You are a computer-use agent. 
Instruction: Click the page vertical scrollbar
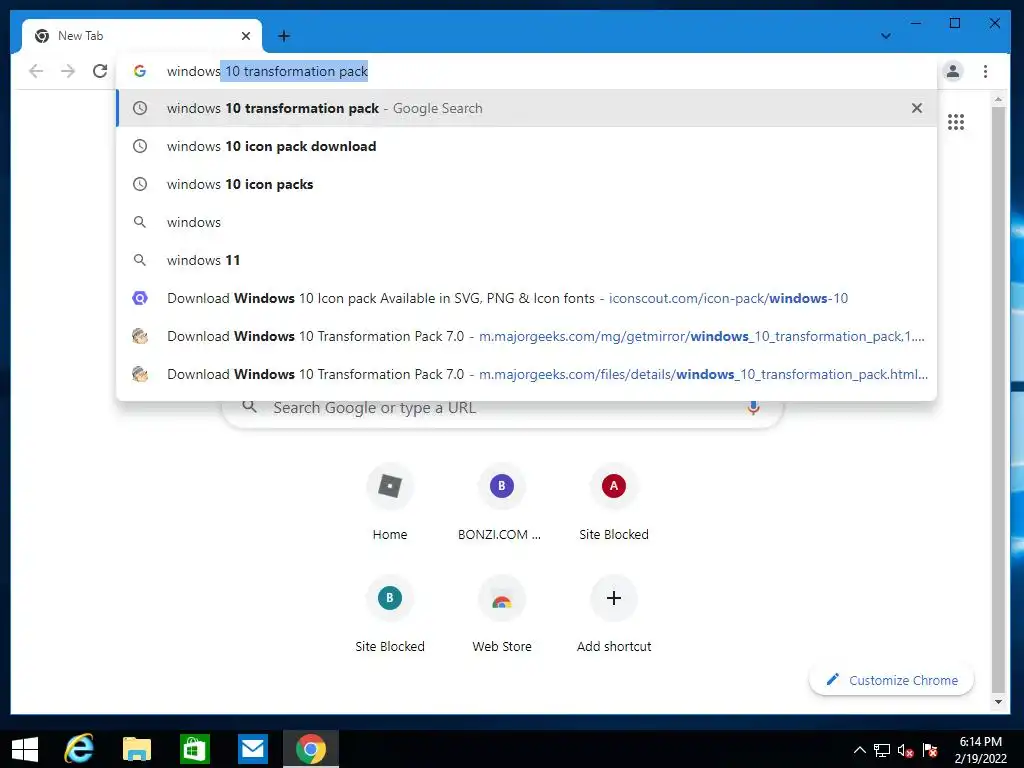(x=998, y=400)
